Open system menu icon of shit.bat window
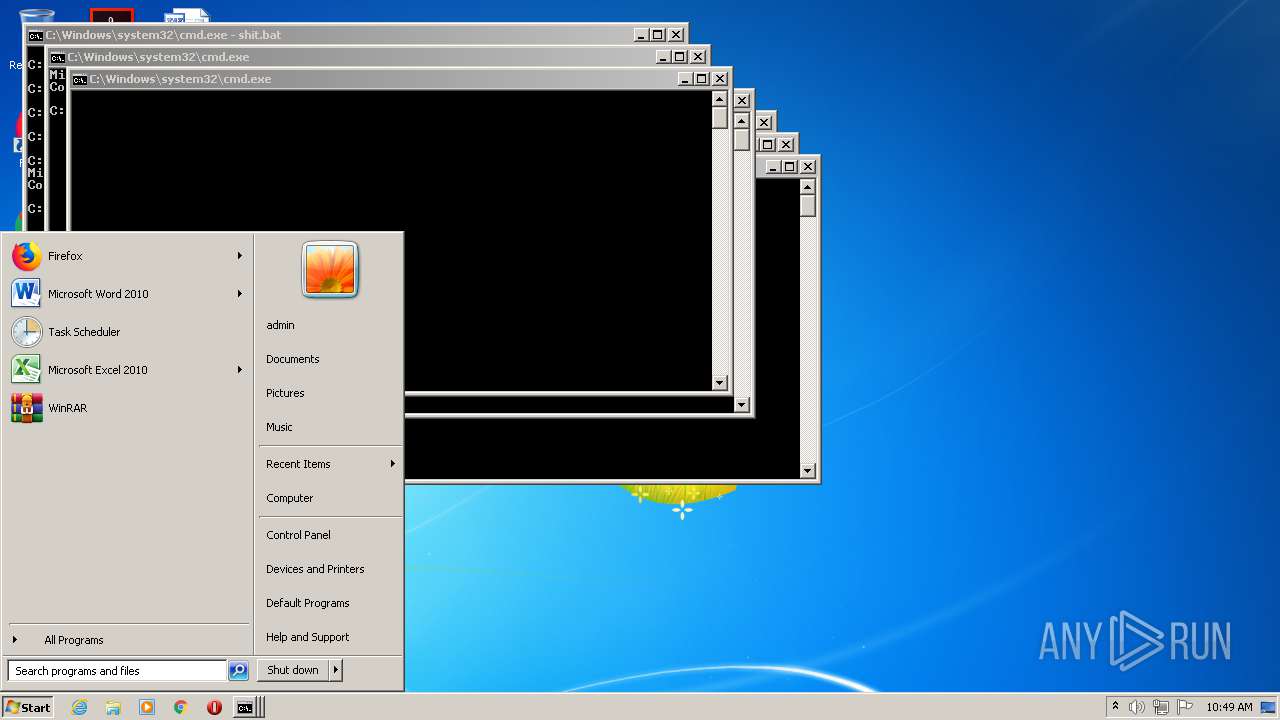Viewport: 1280px width, 720px height. coord(35,35)
